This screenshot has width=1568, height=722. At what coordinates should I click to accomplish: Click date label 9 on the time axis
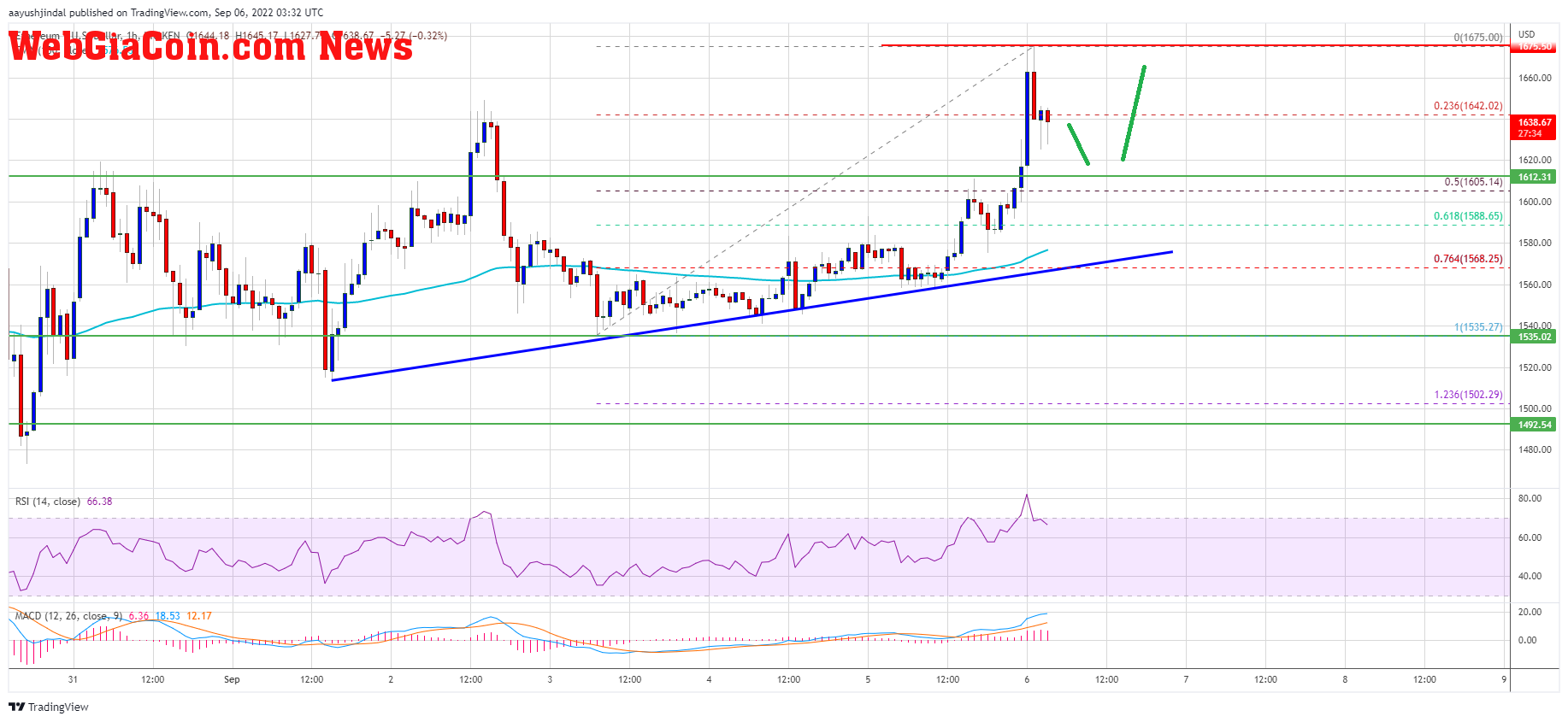1504,679
